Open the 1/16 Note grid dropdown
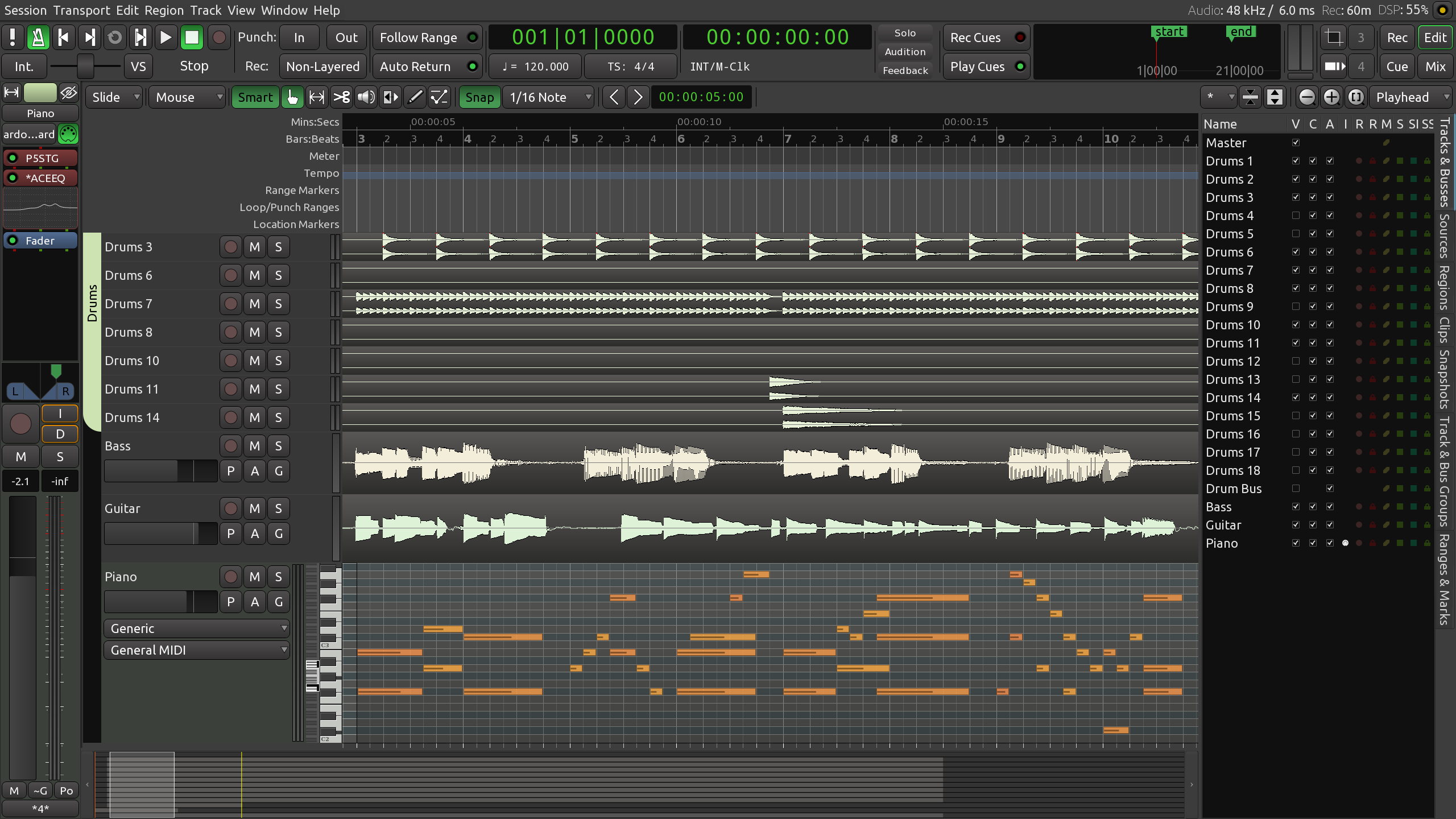Viewport: 1456px width, 819px height. (548, 97)
